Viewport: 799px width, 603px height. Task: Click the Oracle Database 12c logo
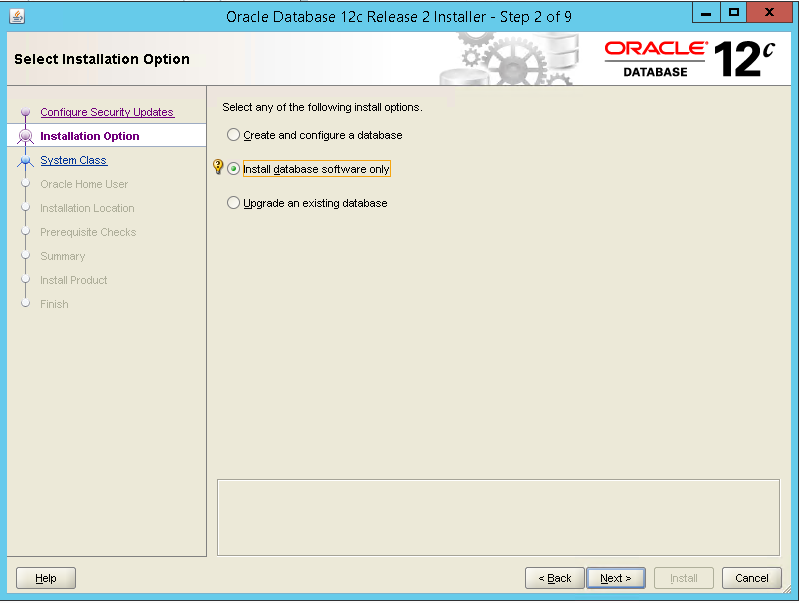pos(690,59)
